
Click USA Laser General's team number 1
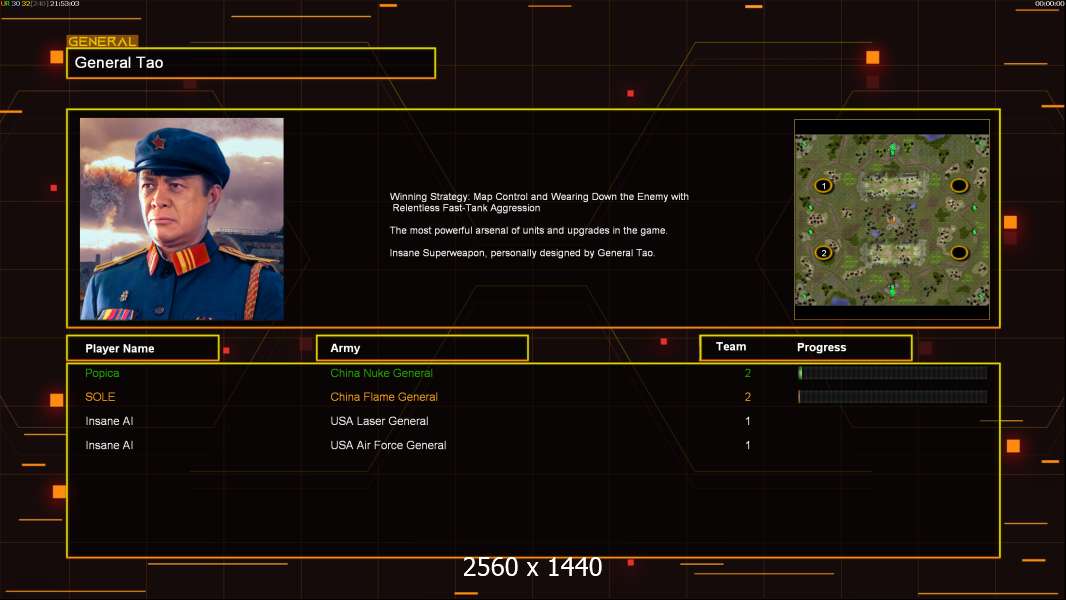click(x=748, y=421)
